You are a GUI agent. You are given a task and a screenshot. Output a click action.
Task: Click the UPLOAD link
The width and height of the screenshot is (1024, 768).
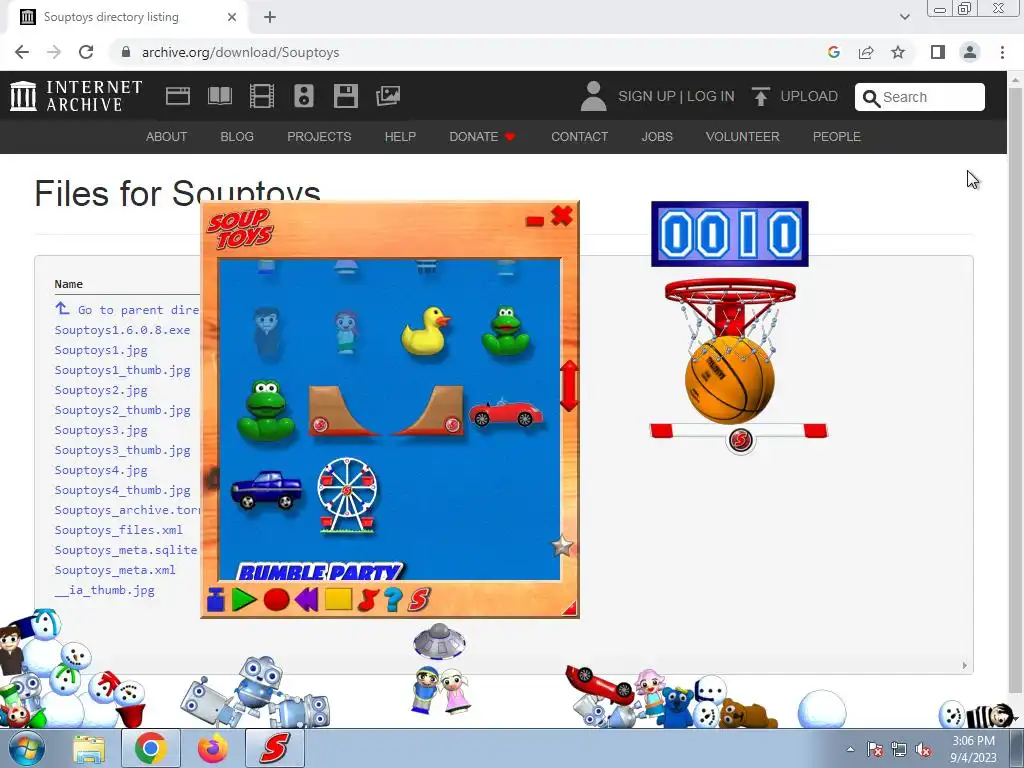[795, 96]
